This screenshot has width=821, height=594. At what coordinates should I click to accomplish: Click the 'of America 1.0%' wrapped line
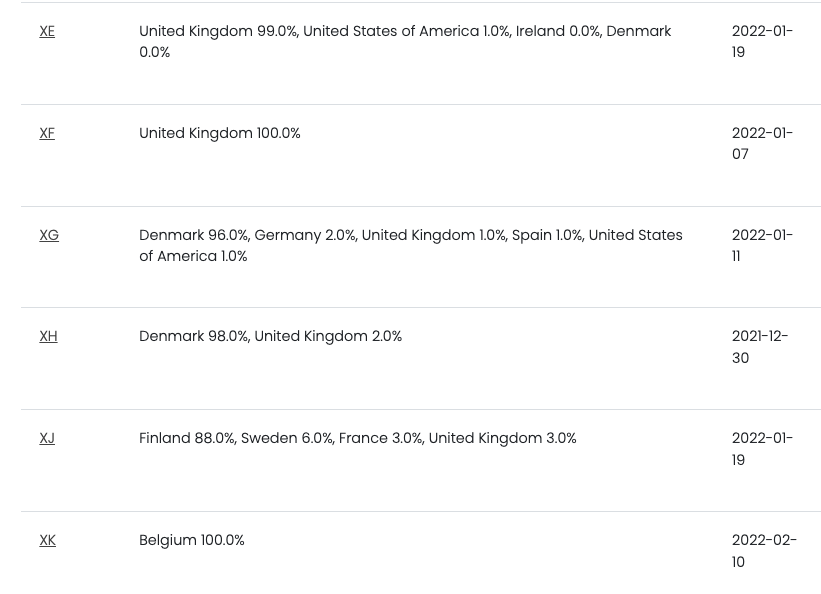193,256
